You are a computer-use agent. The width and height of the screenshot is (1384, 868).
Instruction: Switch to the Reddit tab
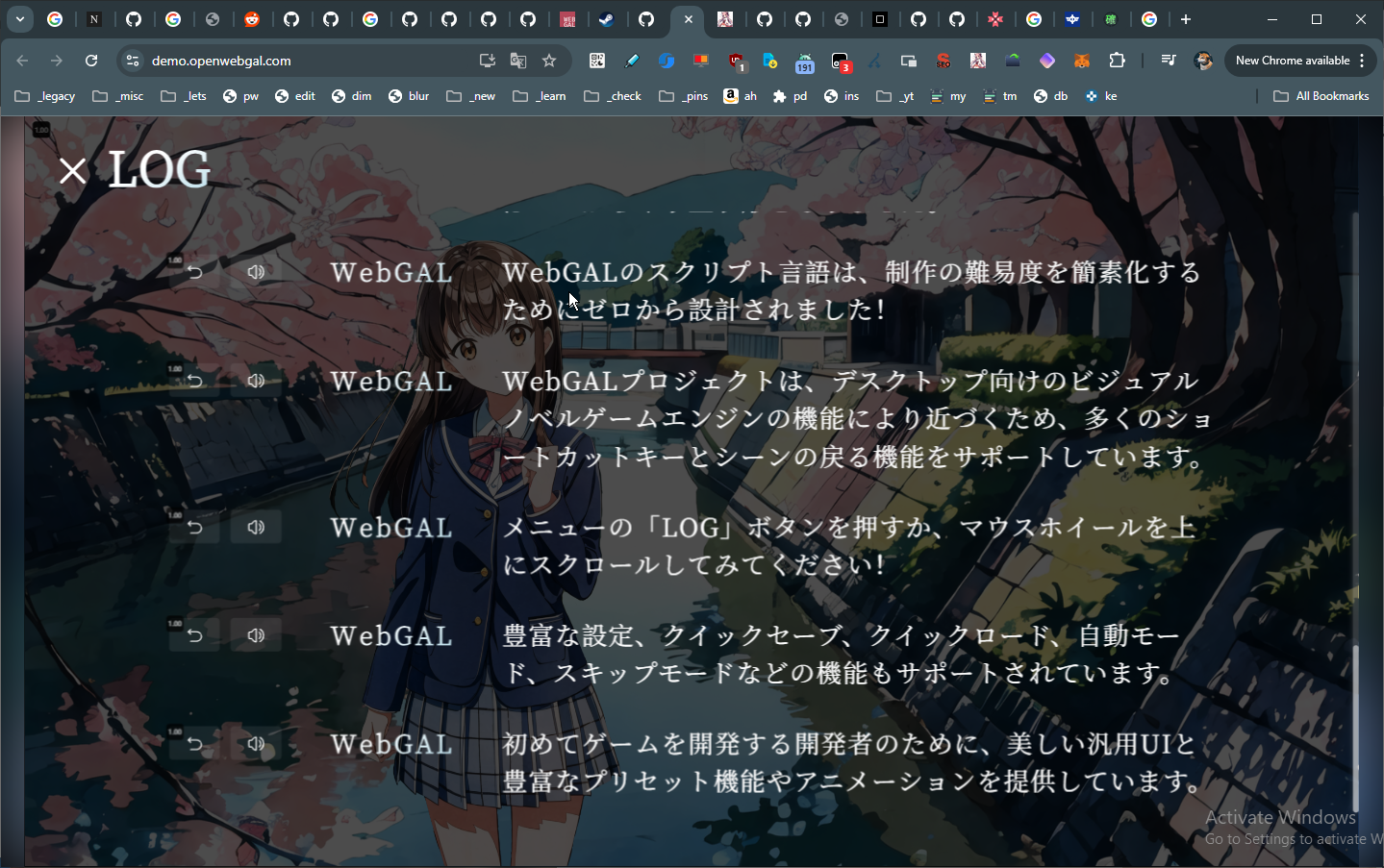click(252, 19)
